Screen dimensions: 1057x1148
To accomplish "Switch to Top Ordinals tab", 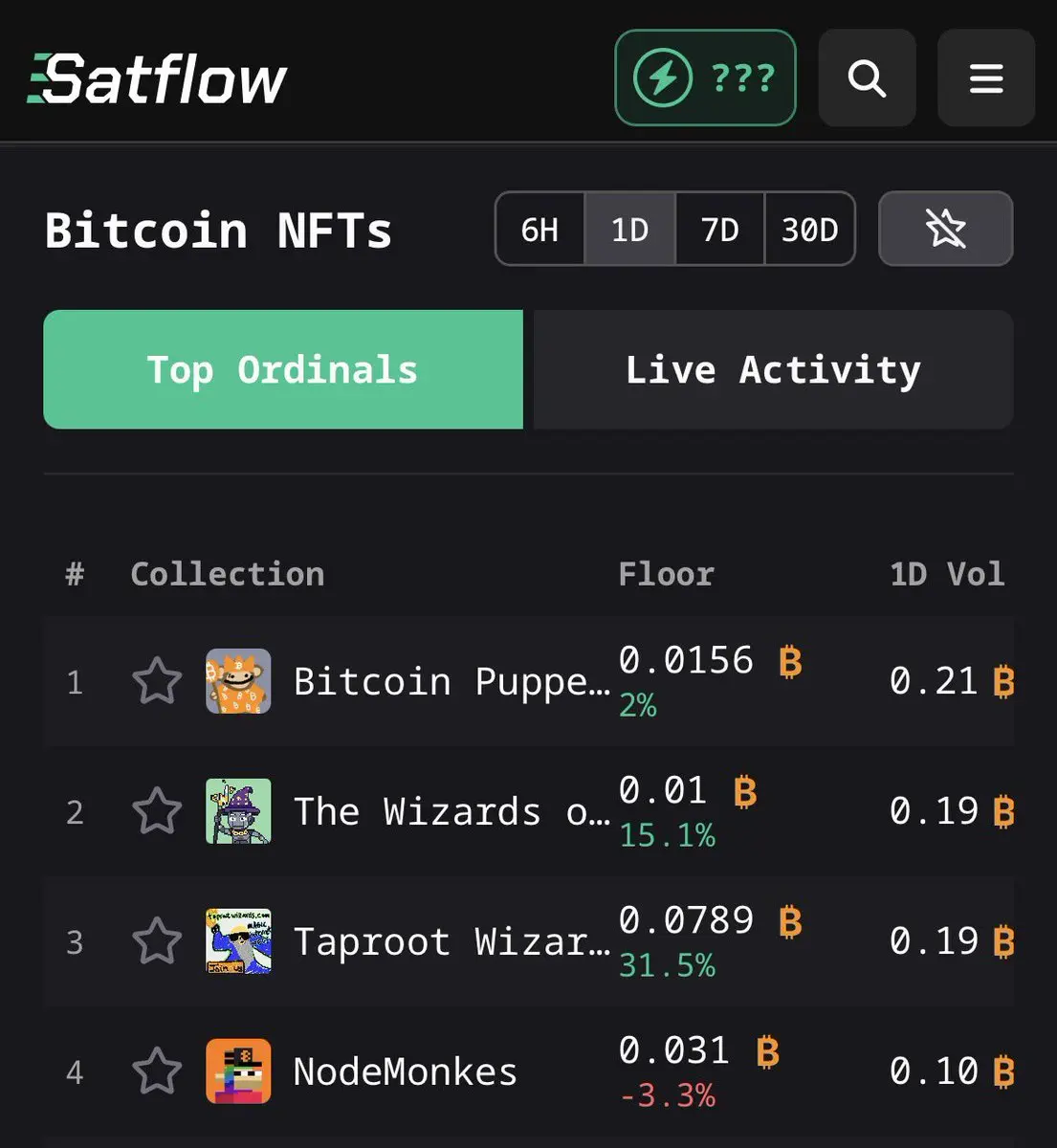I will pos(283,369).
